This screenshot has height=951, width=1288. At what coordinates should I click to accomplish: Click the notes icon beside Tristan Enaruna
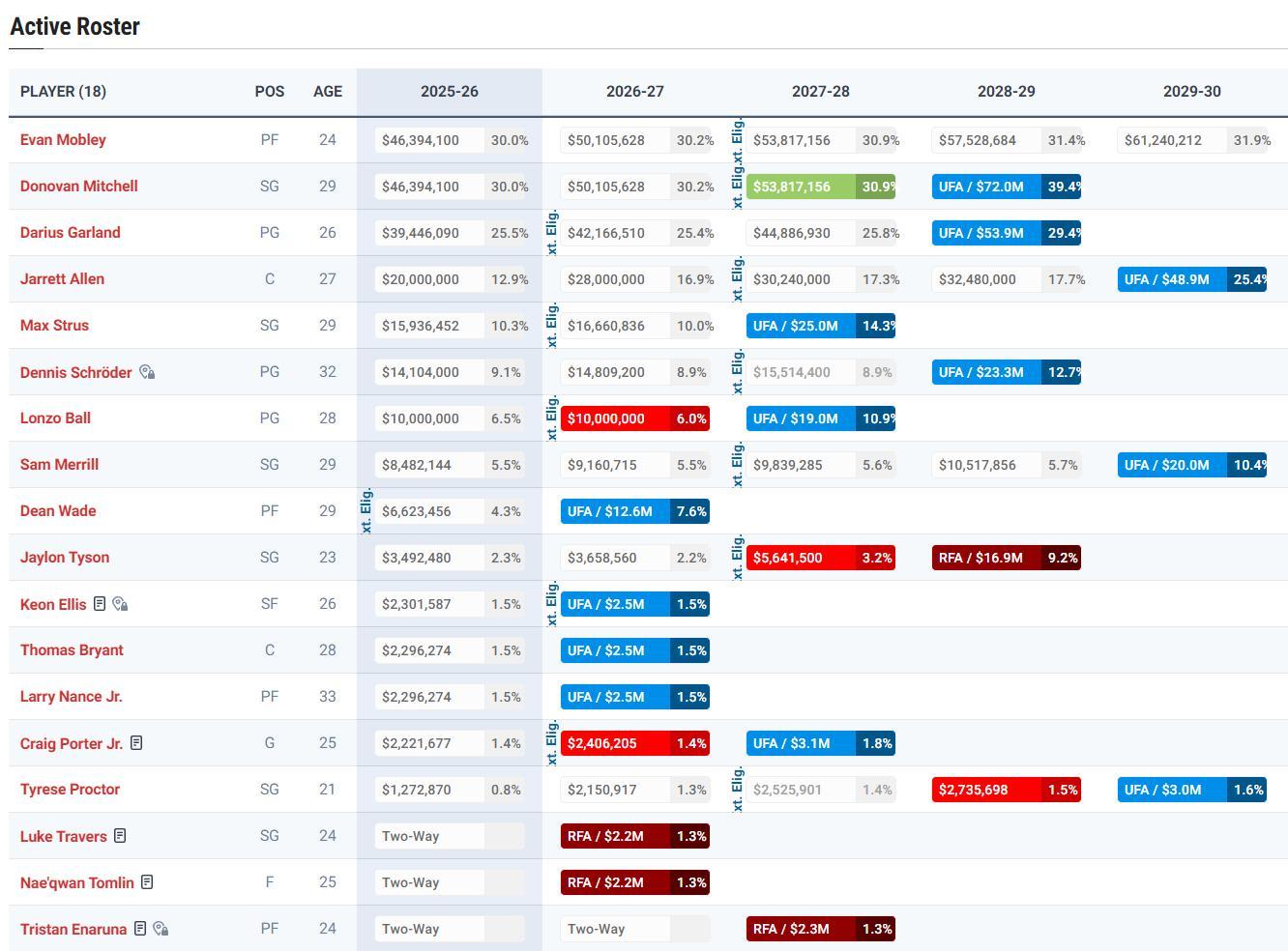click(x=140, y=929)
